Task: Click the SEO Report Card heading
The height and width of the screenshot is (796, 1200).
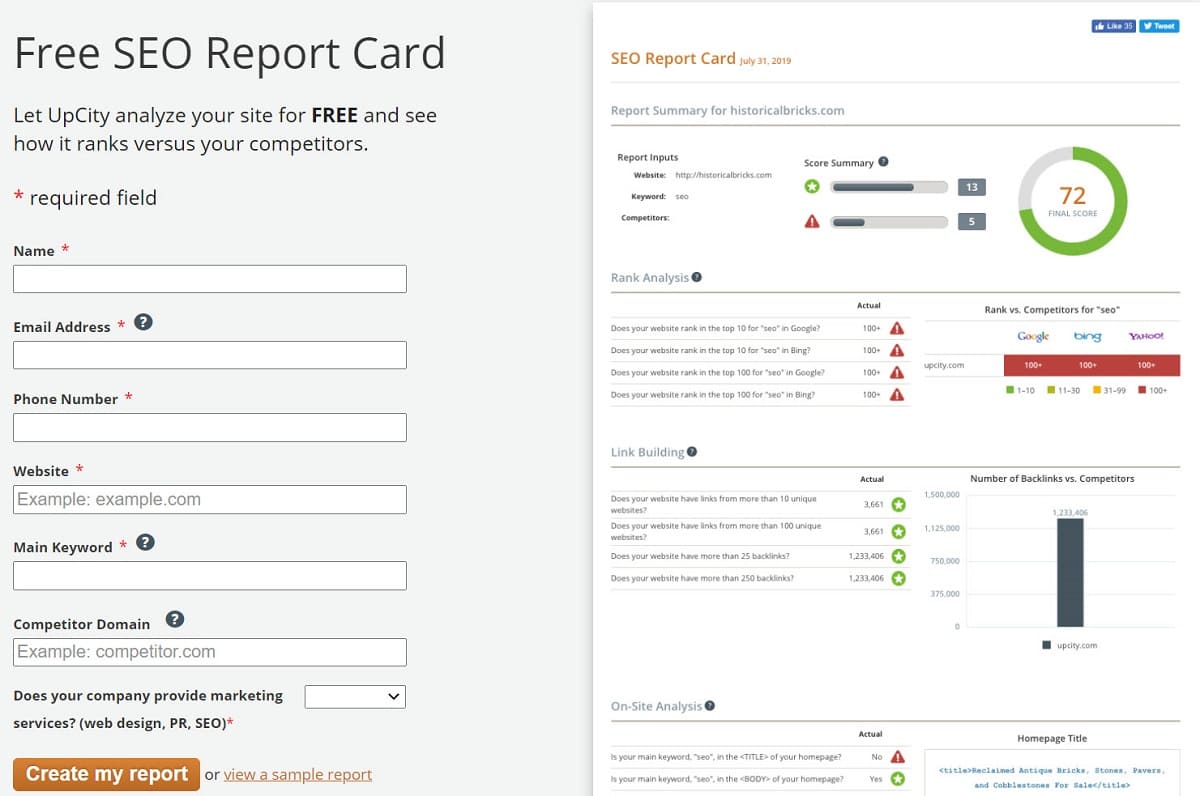Action: [x=673, y=59]
